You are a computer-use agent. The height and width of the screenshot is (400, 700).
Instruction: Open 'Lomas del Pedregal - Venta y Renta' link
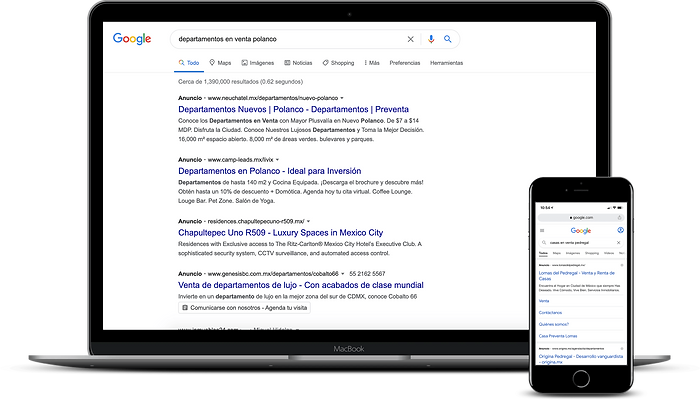pyautogui.click(x=576, y=275)
